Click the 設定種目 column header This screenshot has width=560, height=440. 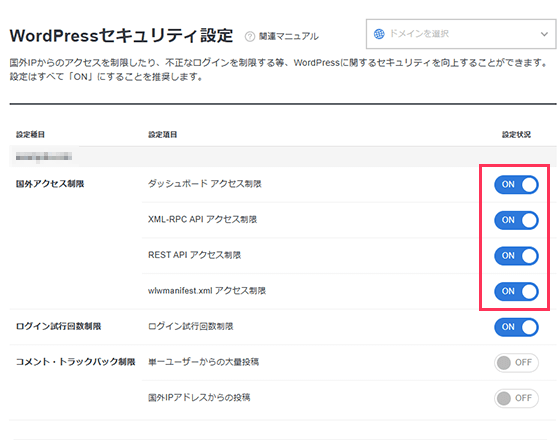(30, 135)
